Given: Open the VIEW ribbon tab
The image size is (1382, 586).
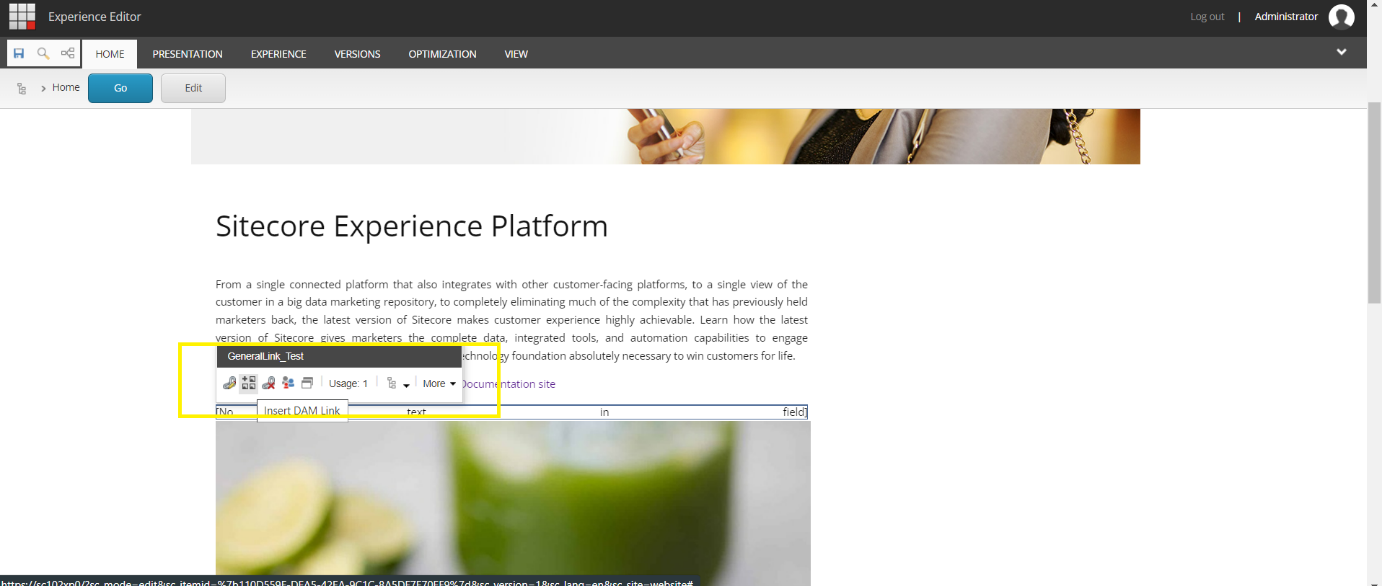Looking at the screenshot, I should pyautogui.click(x=516, y=54).
